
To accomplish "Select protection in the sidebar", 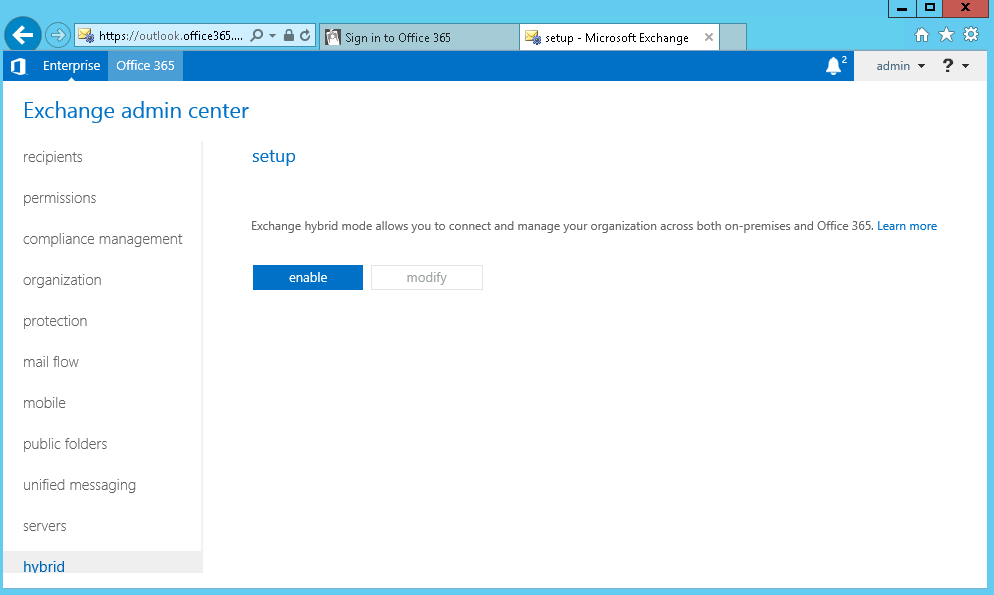I will pyautogui.click(x=55, y=321).
